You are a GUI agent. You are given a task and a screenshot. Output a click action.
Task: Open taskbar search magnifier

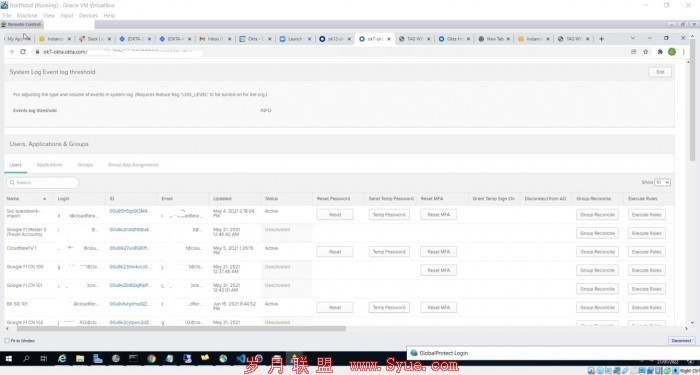(26, 358)
